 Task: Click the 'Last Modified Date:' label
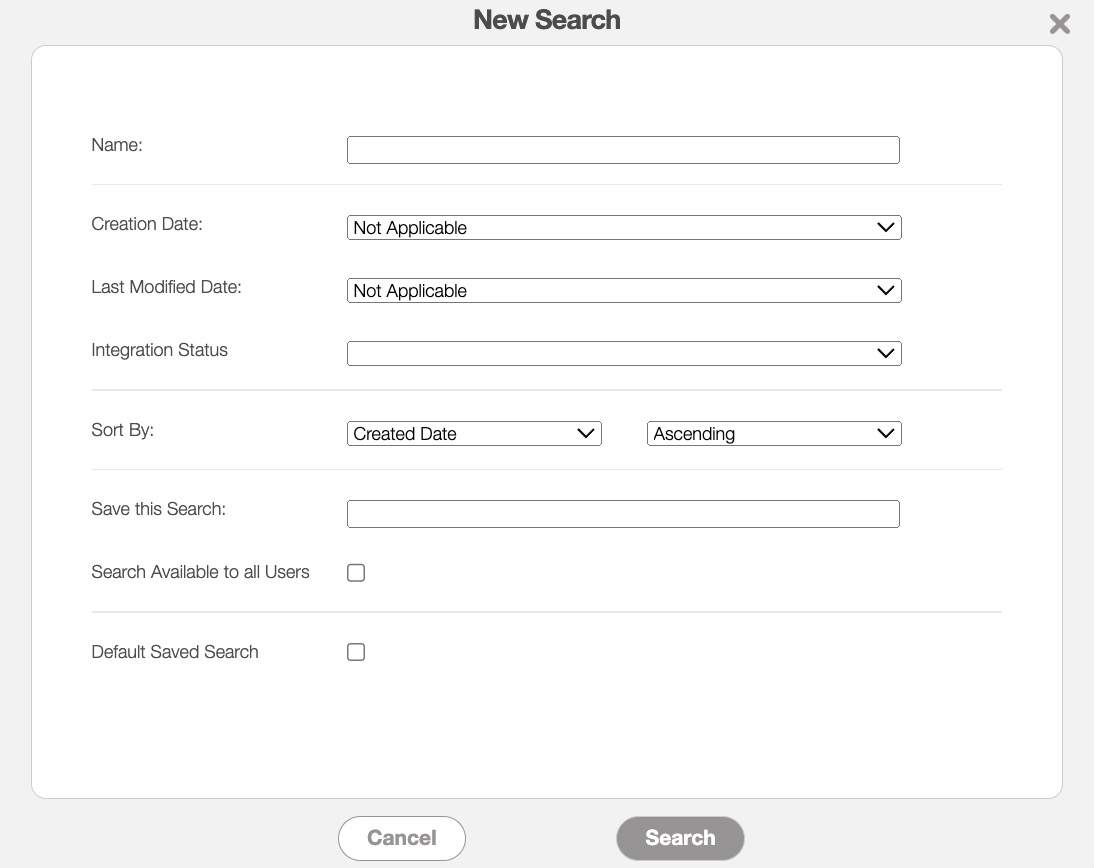click(167, 287)
